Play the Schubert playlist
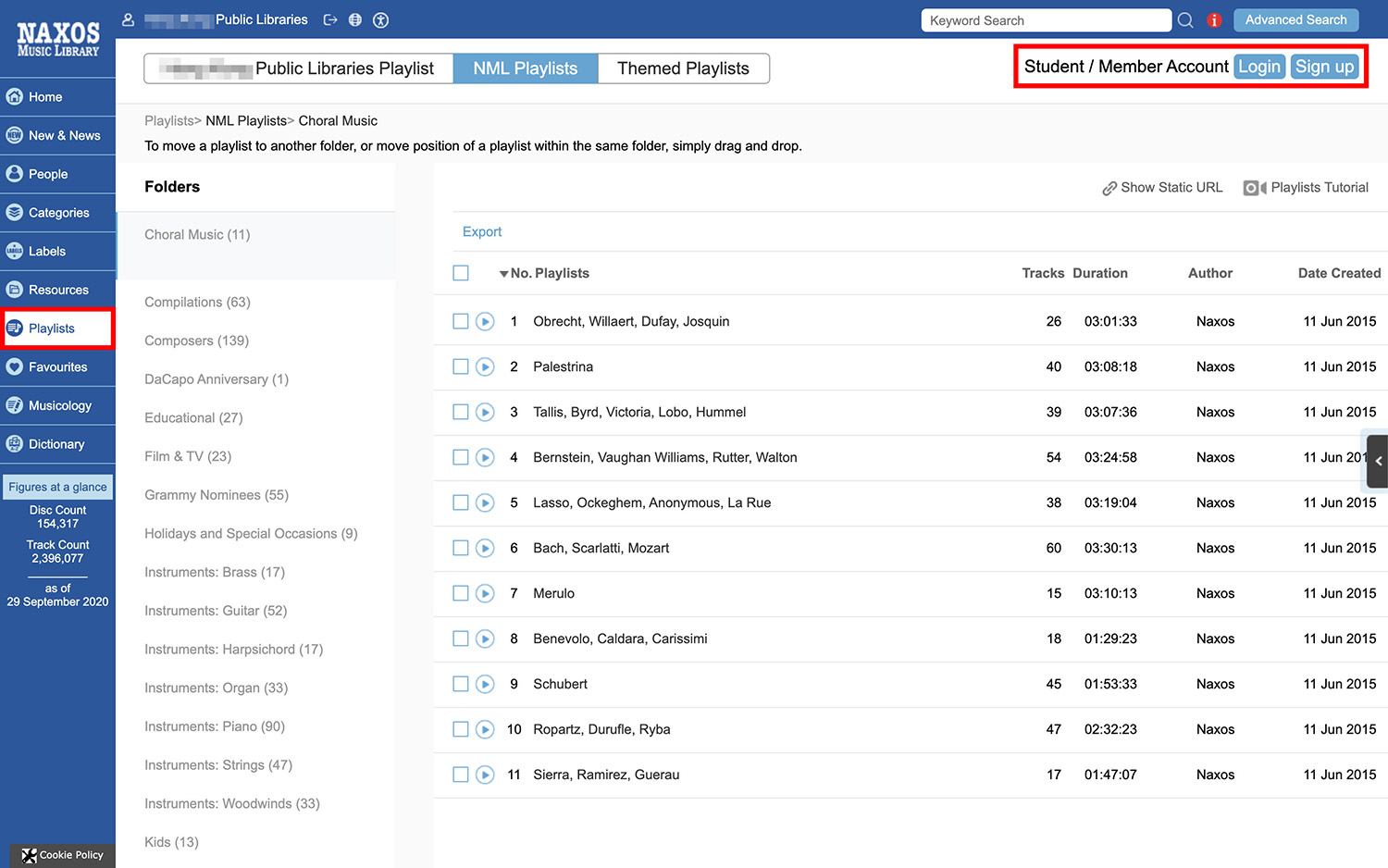Viewport: 1388px width, 868px height. 485,685
